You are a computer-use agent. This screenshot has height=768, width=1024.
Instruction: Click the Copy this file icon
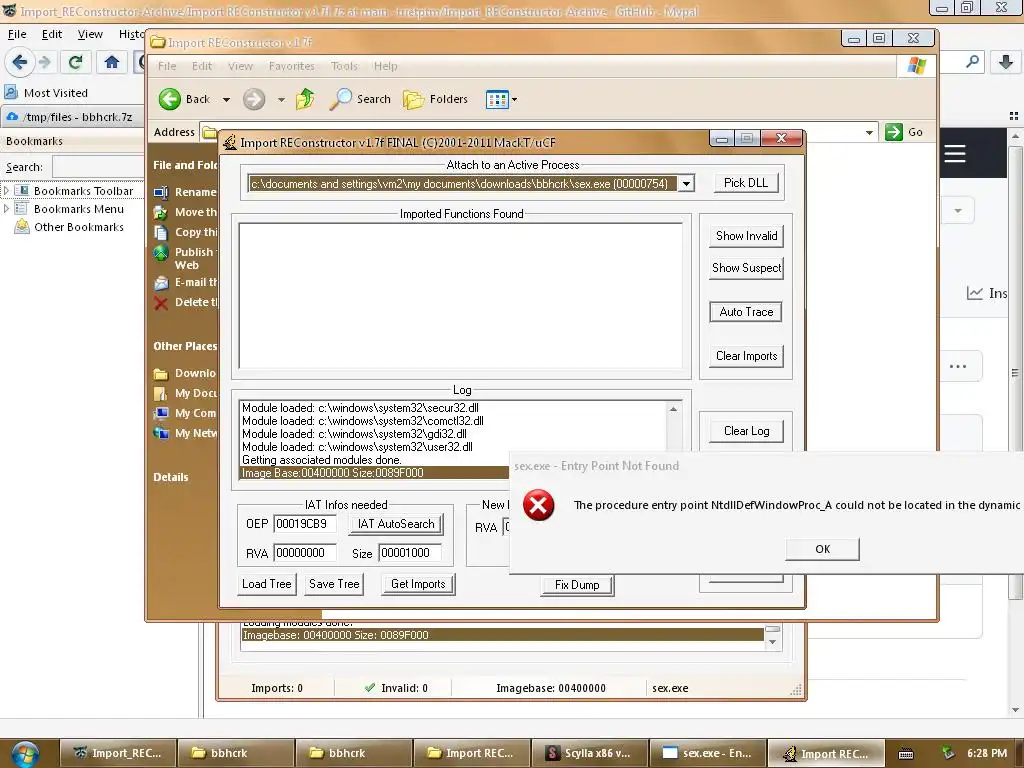point(161,232)
